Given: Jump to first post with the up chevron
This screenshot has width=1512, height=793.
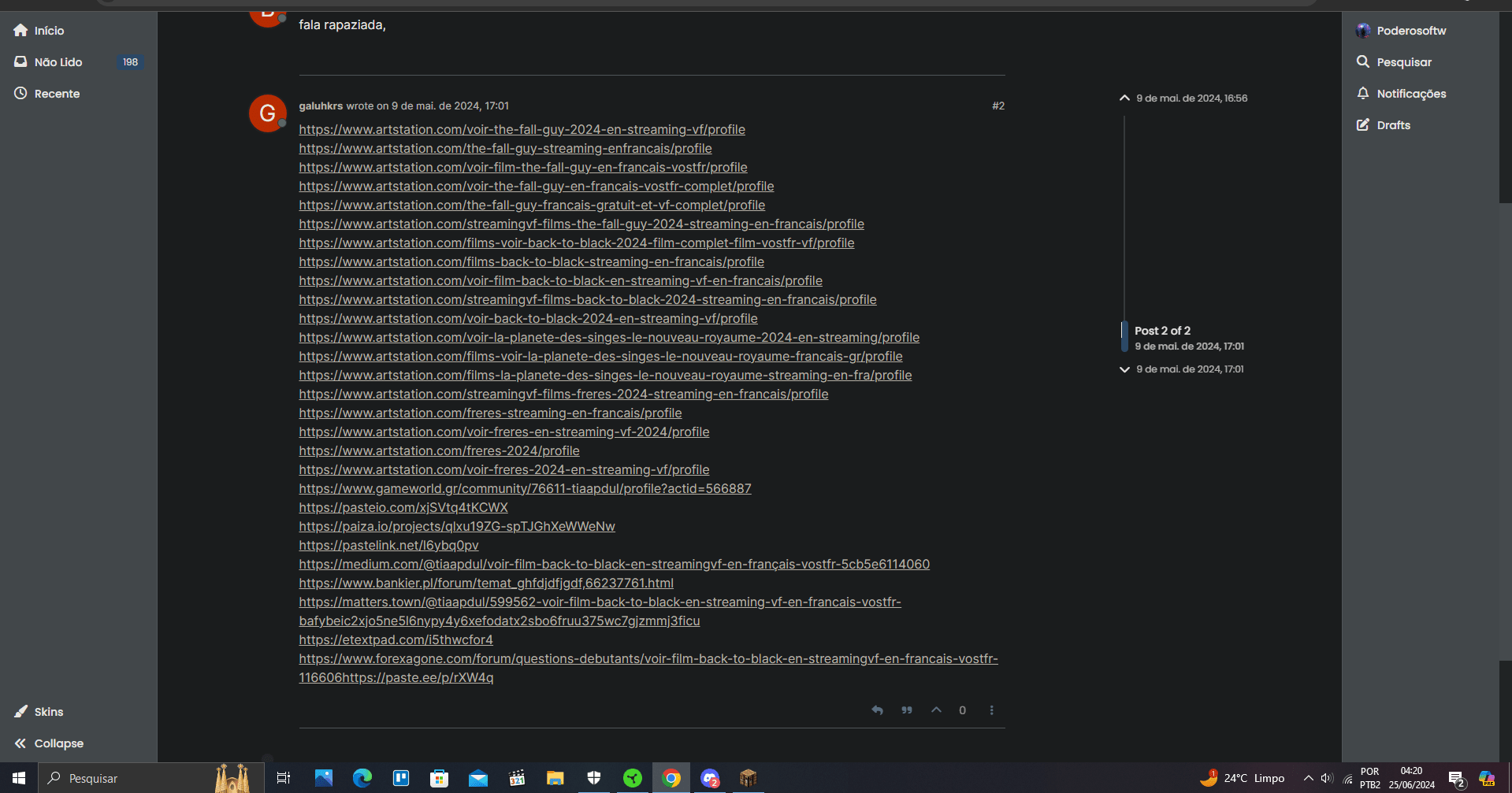Looking at the screenshot, I should tap(1124, 98).
